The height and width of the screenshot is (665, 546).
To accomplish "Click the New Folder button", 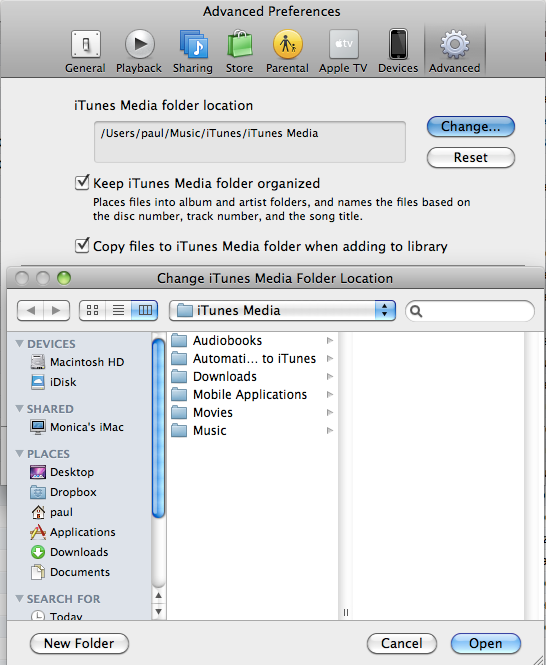I will point(79,643).
